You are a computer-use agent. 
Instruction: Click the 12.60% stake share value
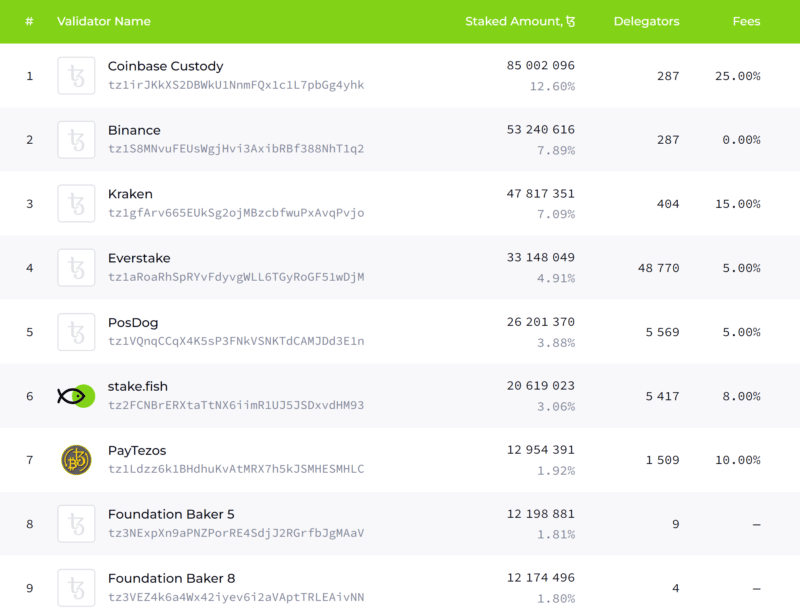[x=553, y=87]
